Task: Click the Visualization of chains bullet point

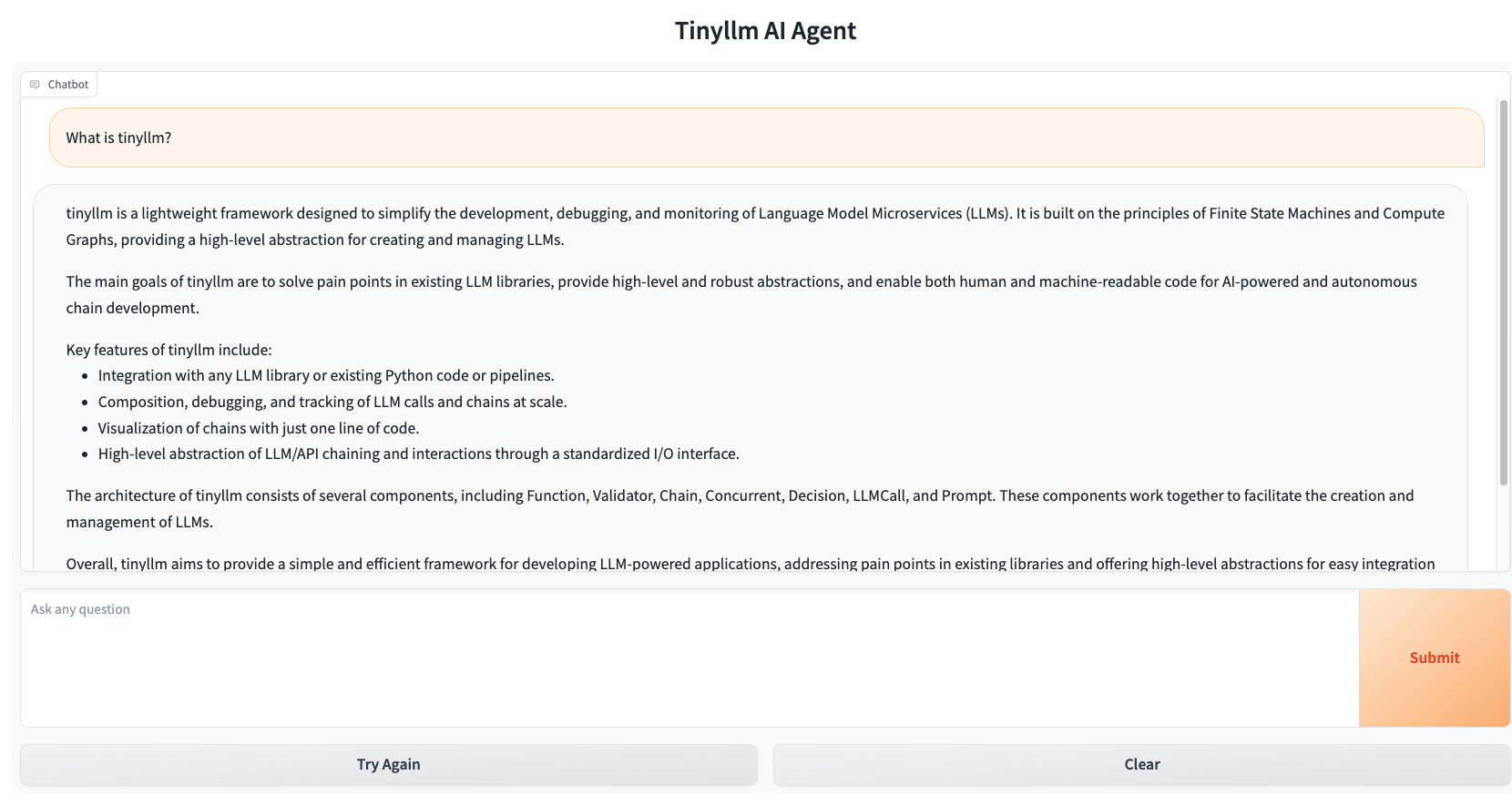Action: [258, 427]
